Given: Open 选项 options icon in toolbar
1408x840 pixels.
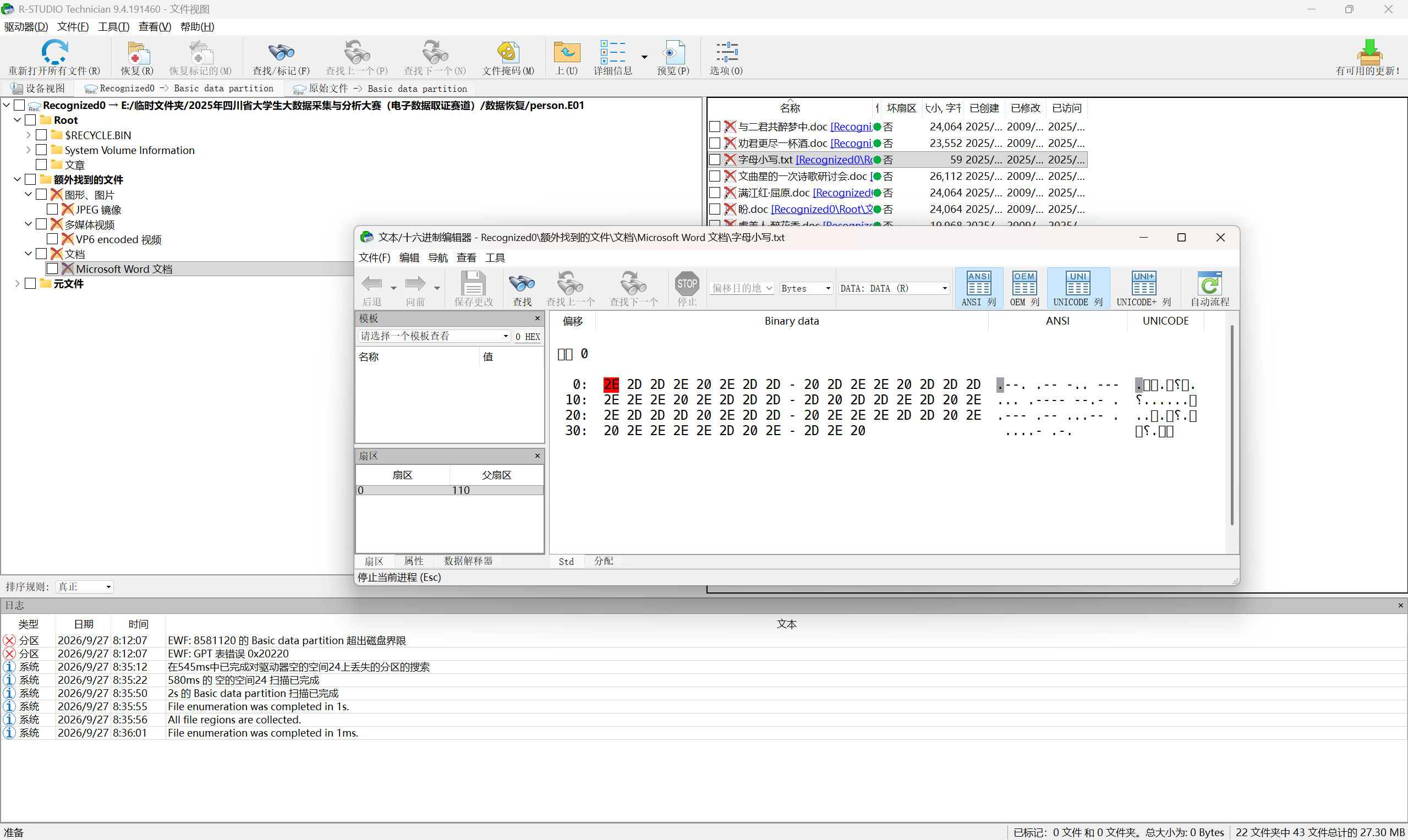Looking at the screenshot, I should point(726,52).
